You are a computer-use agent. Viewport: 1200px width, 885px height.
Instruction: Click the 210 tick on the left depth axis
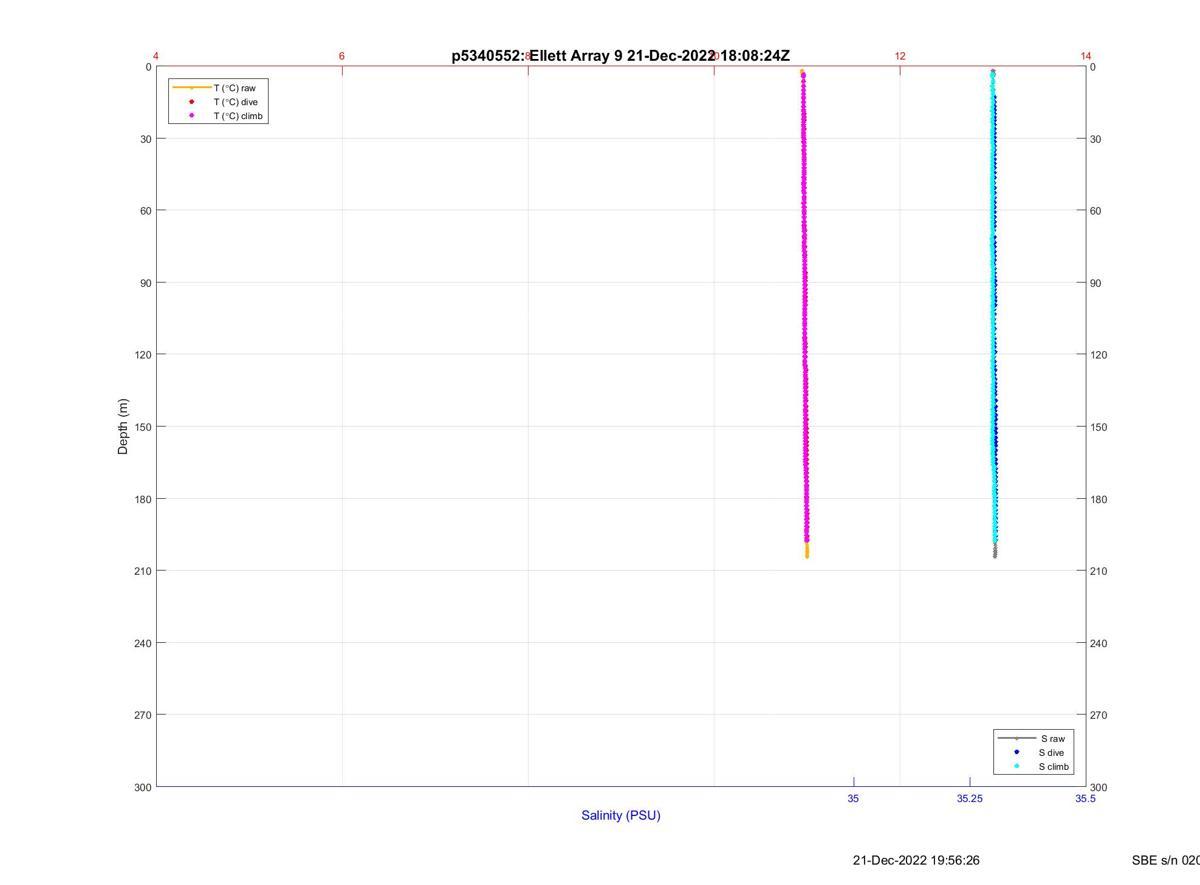(x=142, y=571)
